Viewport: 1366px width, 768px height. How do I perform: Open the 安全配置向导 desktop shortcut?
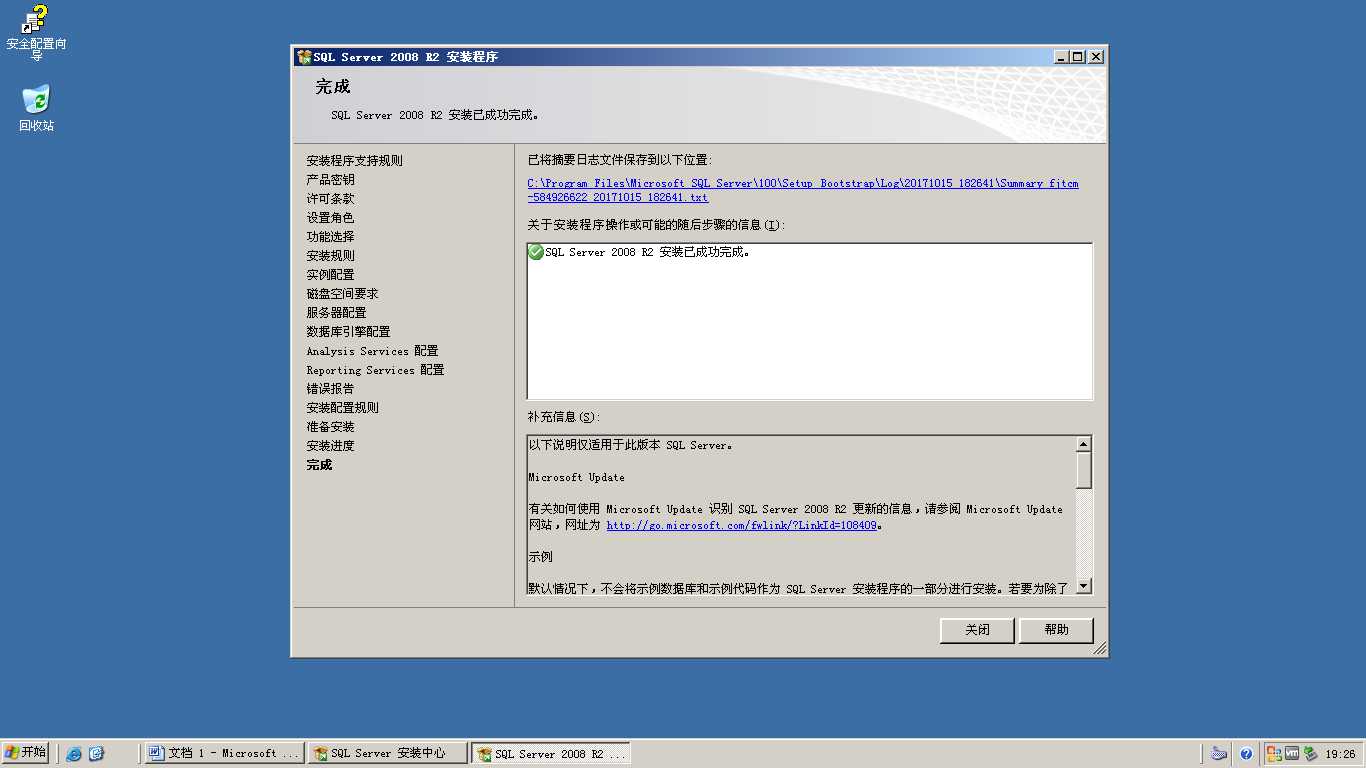[36, 32]
